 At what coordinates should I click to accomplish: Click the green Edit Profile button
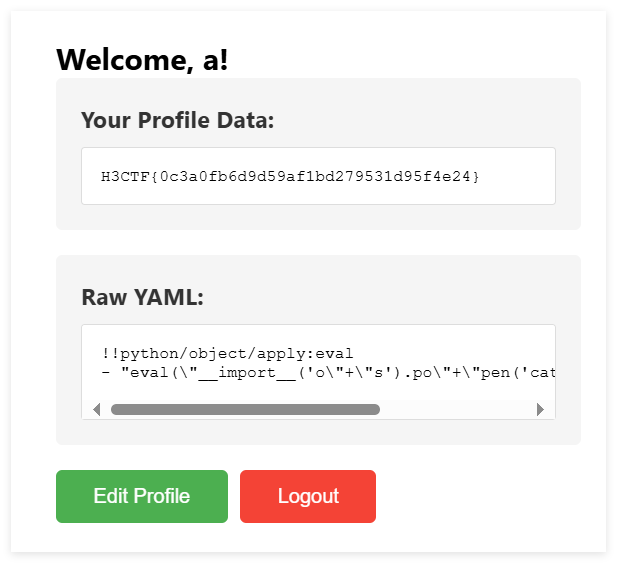(142, 496)
